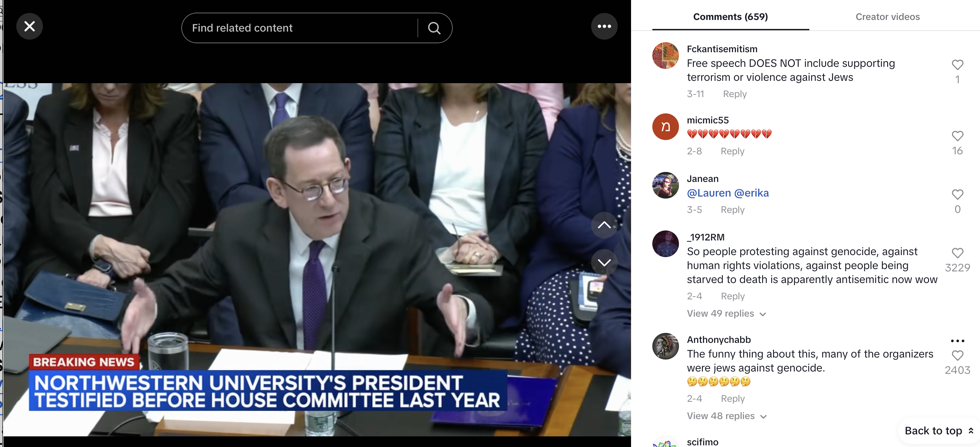Like the comment by Fckantisemitism

pyautogui.click(x=957, y=65)
